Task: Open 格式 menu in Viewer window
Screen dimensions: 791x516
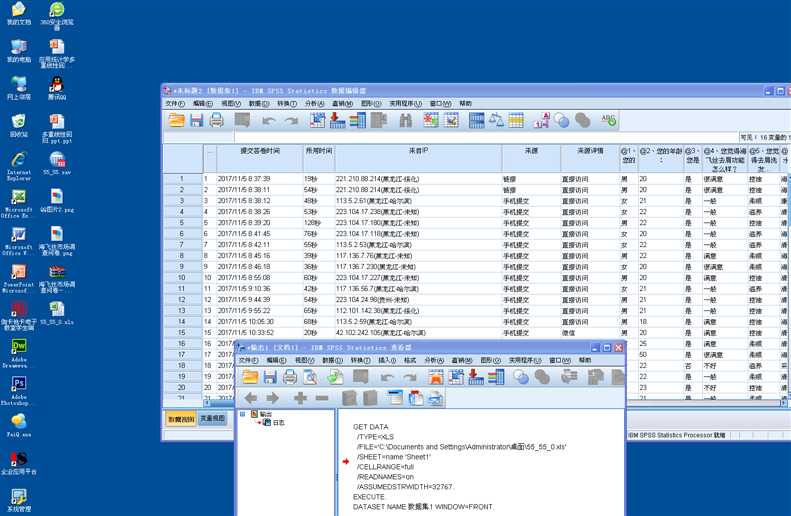Action: coord(410,360)
